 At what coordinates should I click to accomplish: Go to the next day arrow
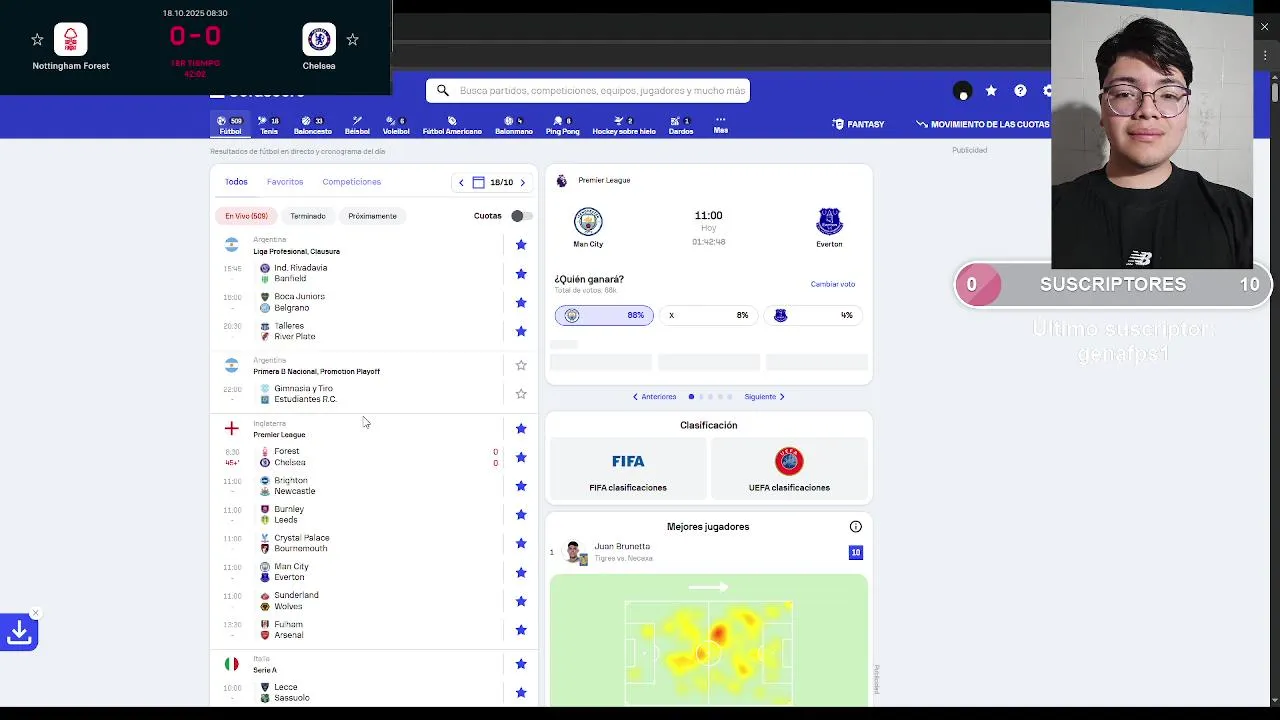(522, 182)
